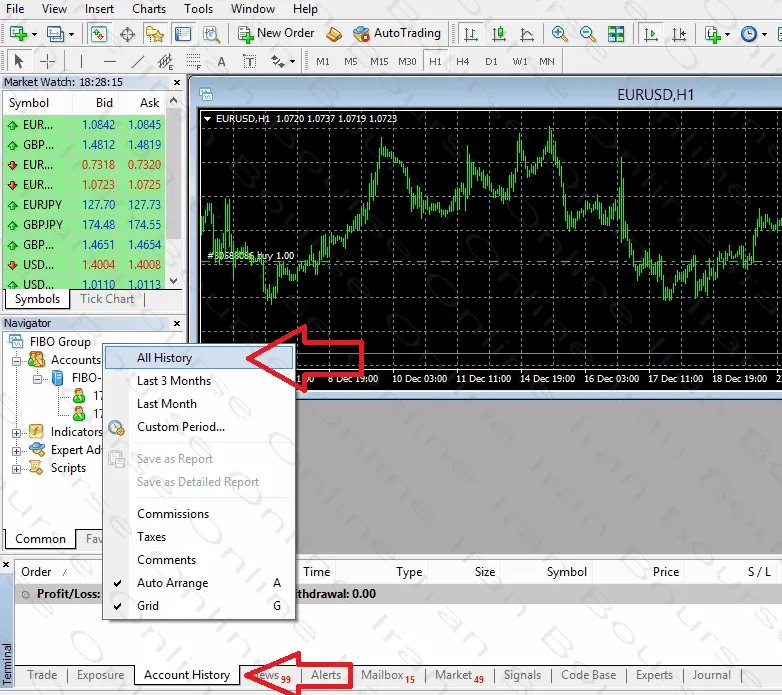Collapse the Accounts tree node
782x695 pixels.
tap(17, 360)
